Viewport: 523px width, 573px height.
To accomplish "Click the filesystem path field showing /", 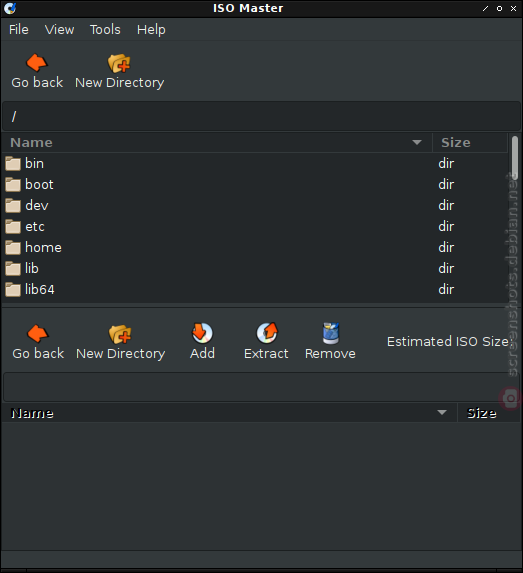I will (261, 117).
